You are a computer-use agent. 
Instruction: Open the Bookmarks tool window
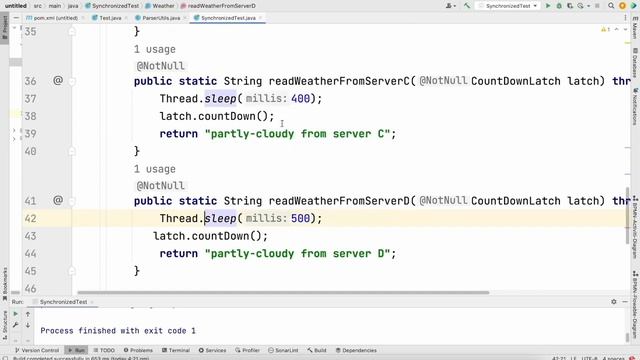(x=4, y=283)
